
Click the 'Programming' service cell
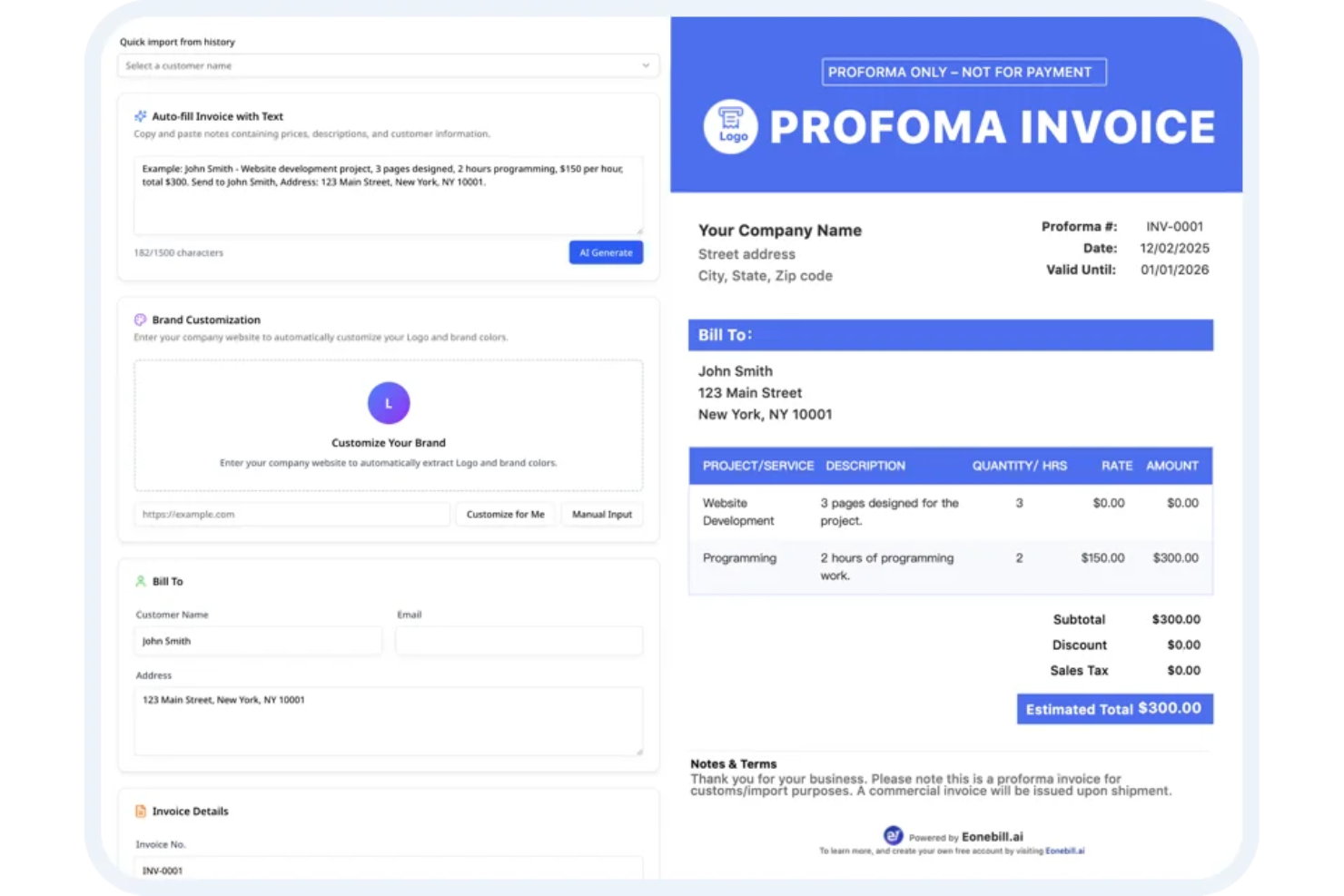(x=739, y=558)
